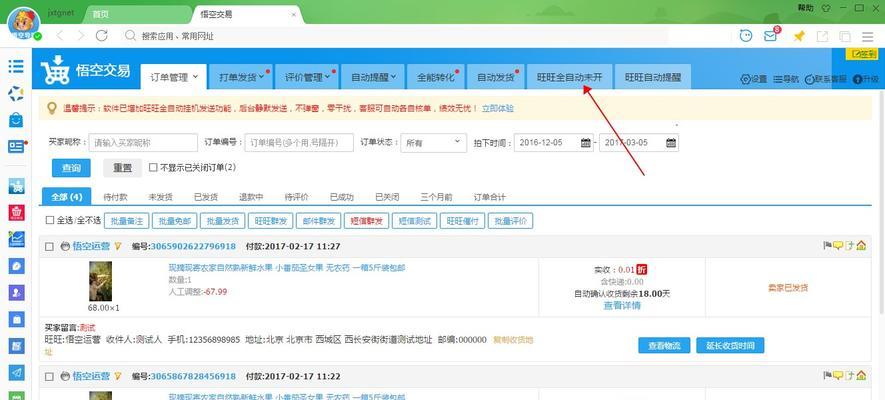Click the smiley face assistant icon

[x=746, y=36]
